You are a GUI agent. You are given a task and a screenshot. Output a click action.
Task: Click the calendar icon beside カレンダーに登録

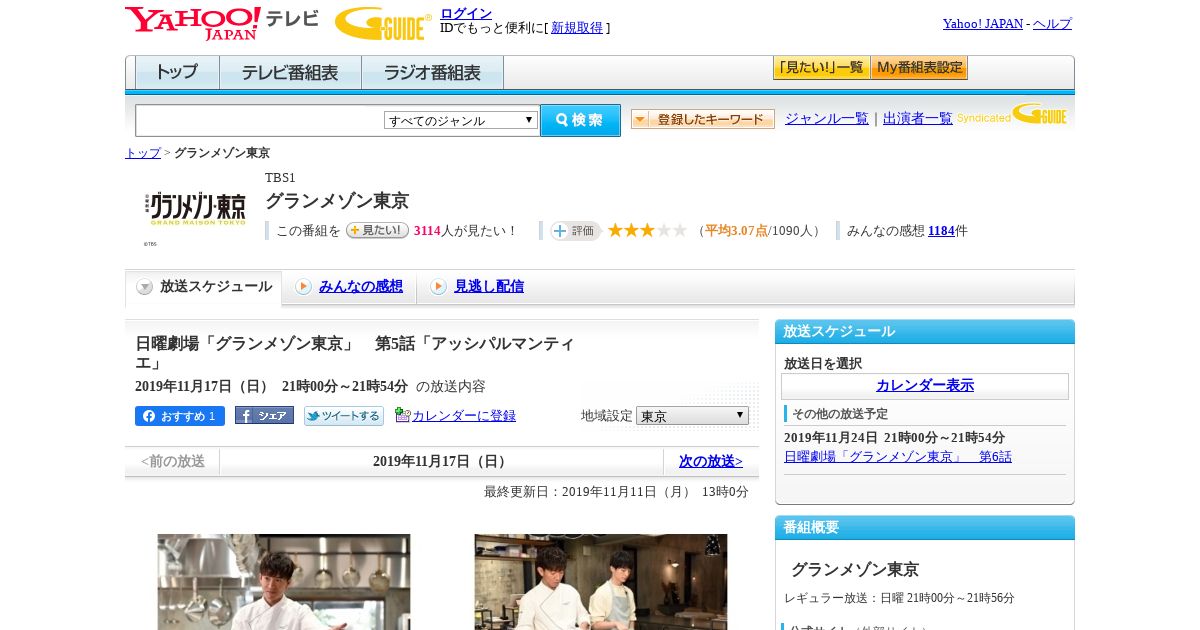pyautogui.click(x=402, y=415)
